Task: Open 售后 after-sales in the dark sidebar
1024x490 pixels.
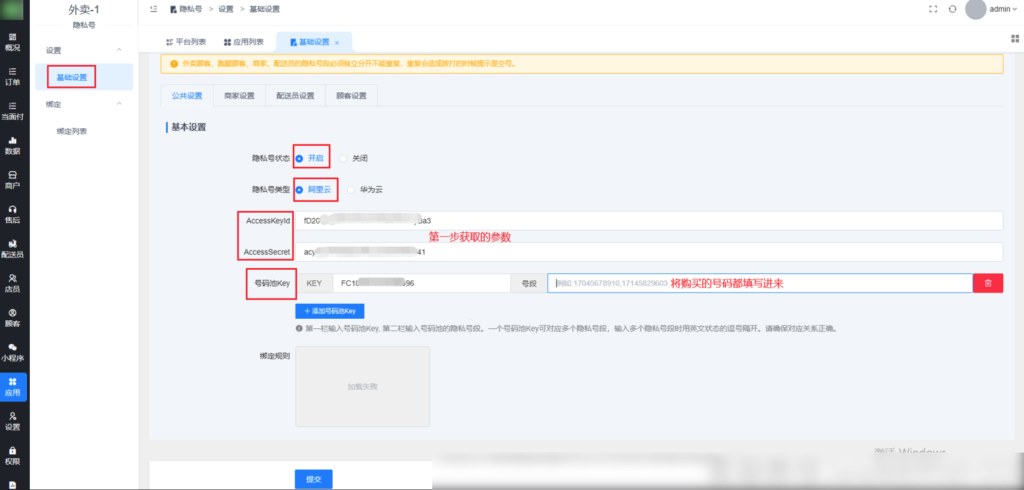Action: point(13,214)
